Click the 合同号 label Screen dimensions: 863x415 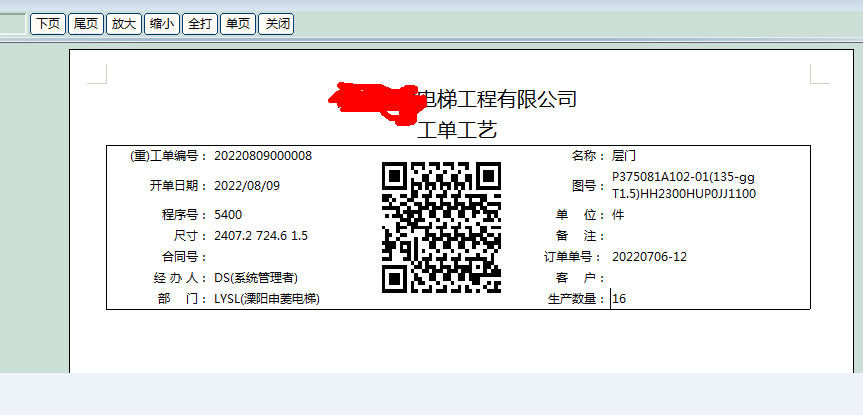[x=184, y=257]
